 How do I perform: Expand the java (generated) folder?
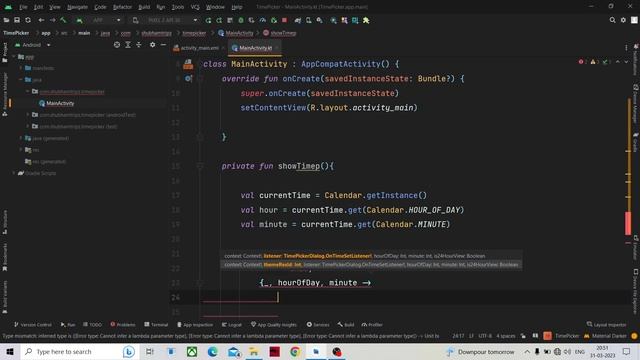[21, 138]
